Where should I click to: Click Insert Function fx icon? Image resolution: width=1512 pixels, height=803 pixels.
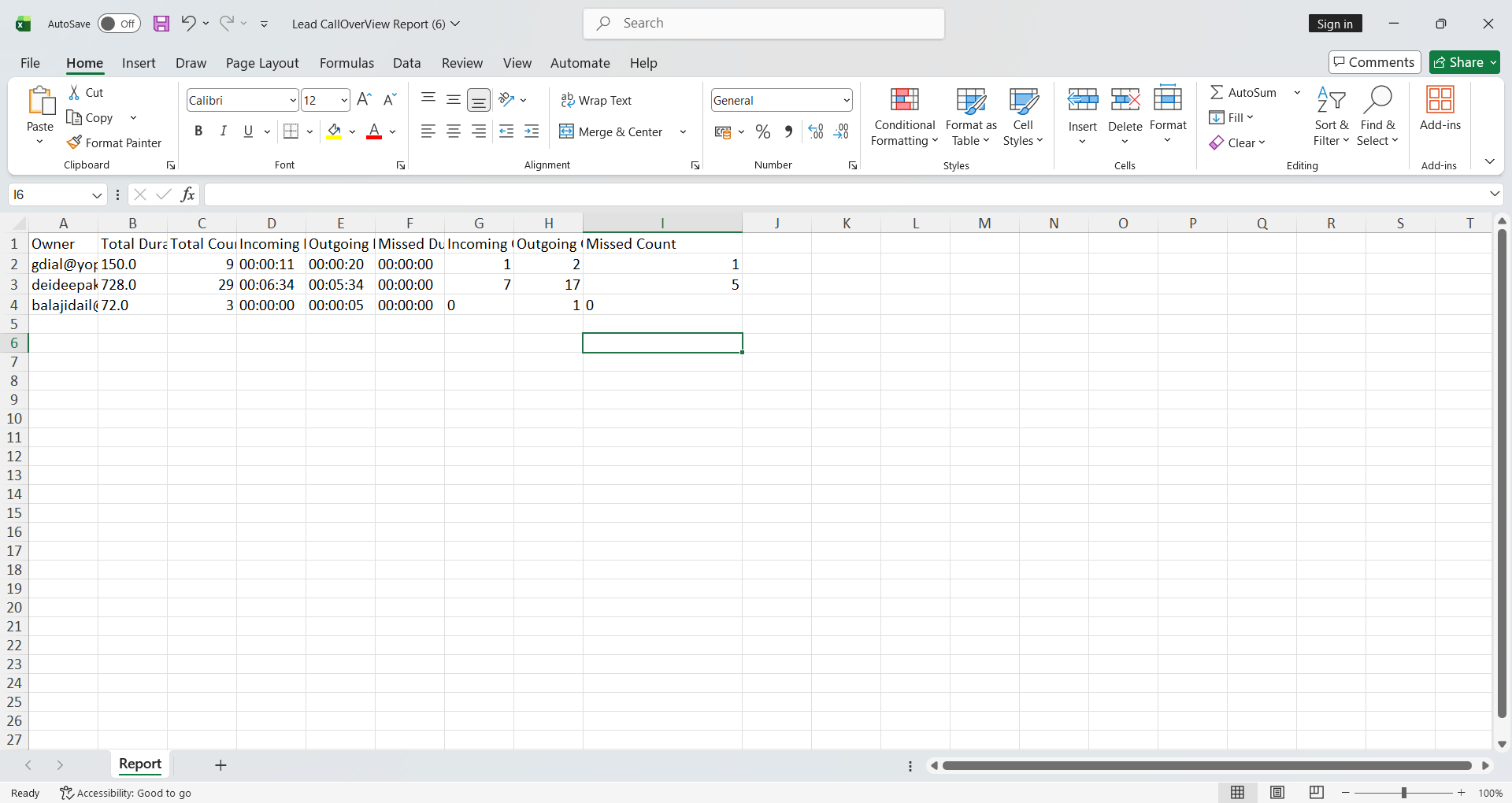click(187, 194)
